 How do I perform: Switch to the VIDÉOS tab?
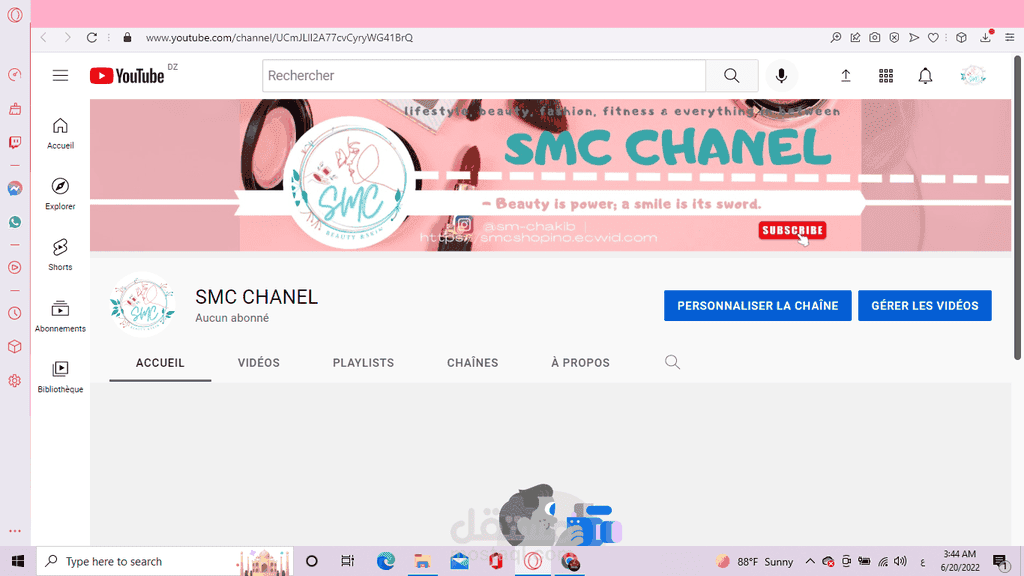[259, 362]
